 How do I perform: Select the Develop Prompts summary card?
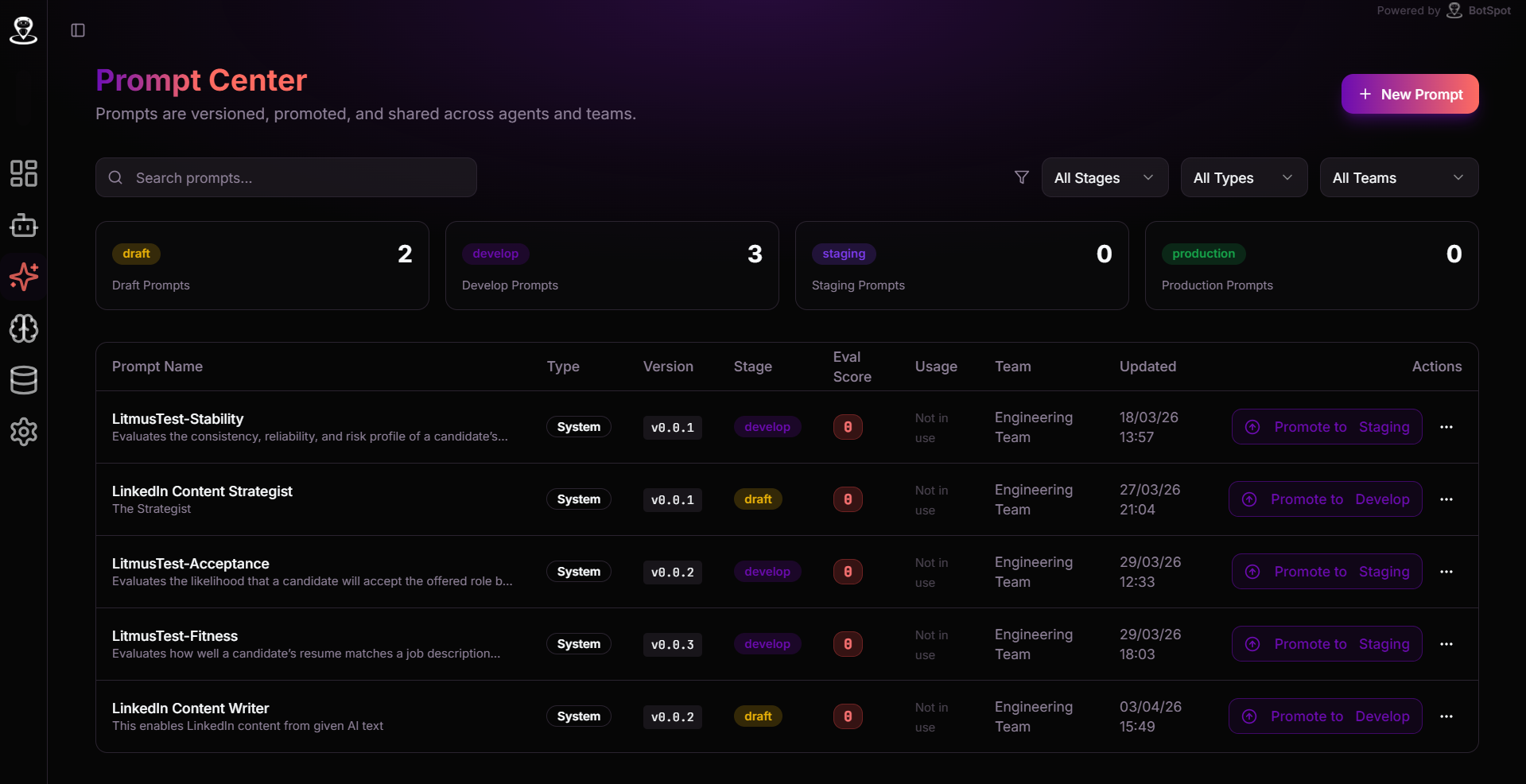point(612,266)
